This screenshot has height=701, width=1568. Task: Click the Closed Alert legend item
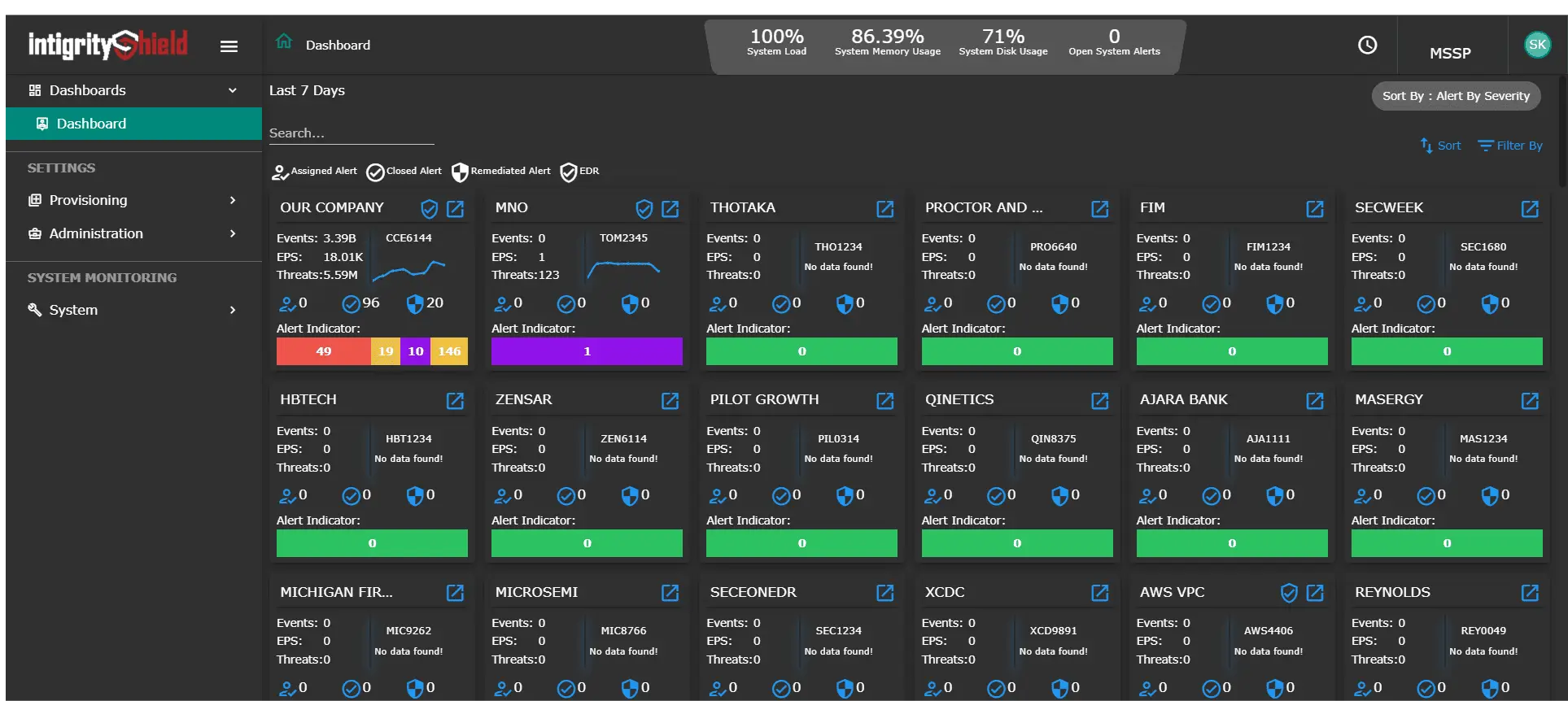404,172
